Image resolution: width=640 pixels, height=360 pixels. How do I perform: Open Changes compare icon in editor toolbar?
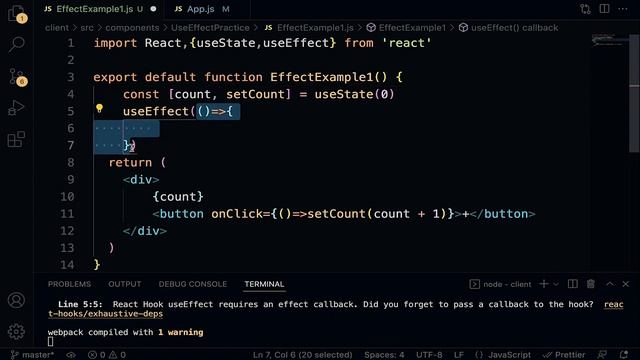[585, 9]
